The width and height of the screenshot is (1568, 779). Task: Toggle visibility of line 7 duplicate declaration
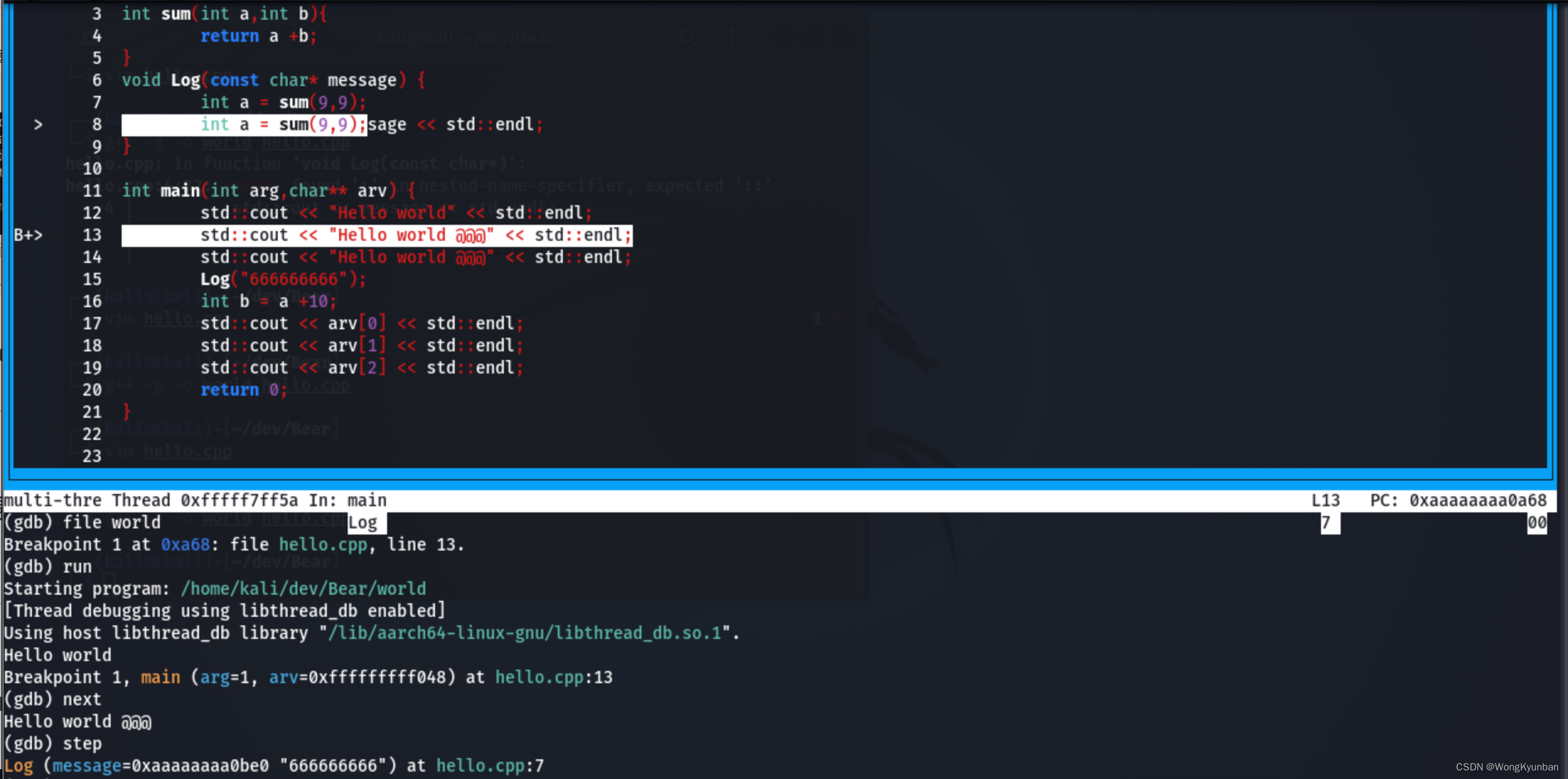[9, 9]
